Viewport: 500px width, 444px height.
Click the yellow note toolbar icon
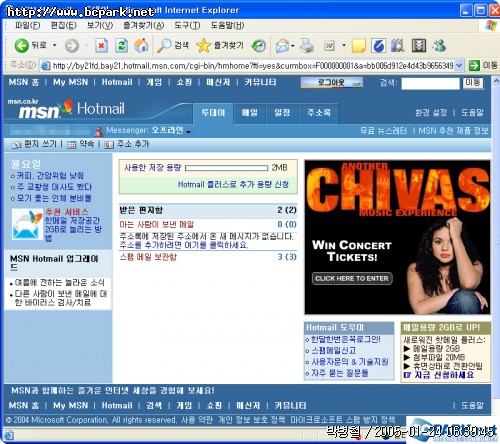[x=359, y=46]
